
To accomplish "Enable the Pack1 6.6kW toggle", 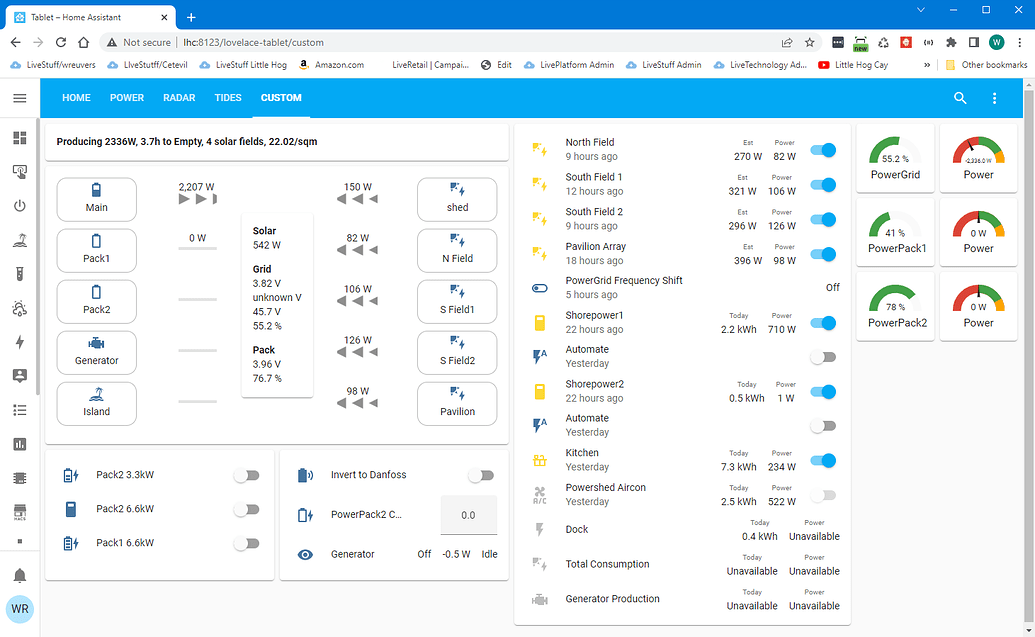I will [246, 543].
